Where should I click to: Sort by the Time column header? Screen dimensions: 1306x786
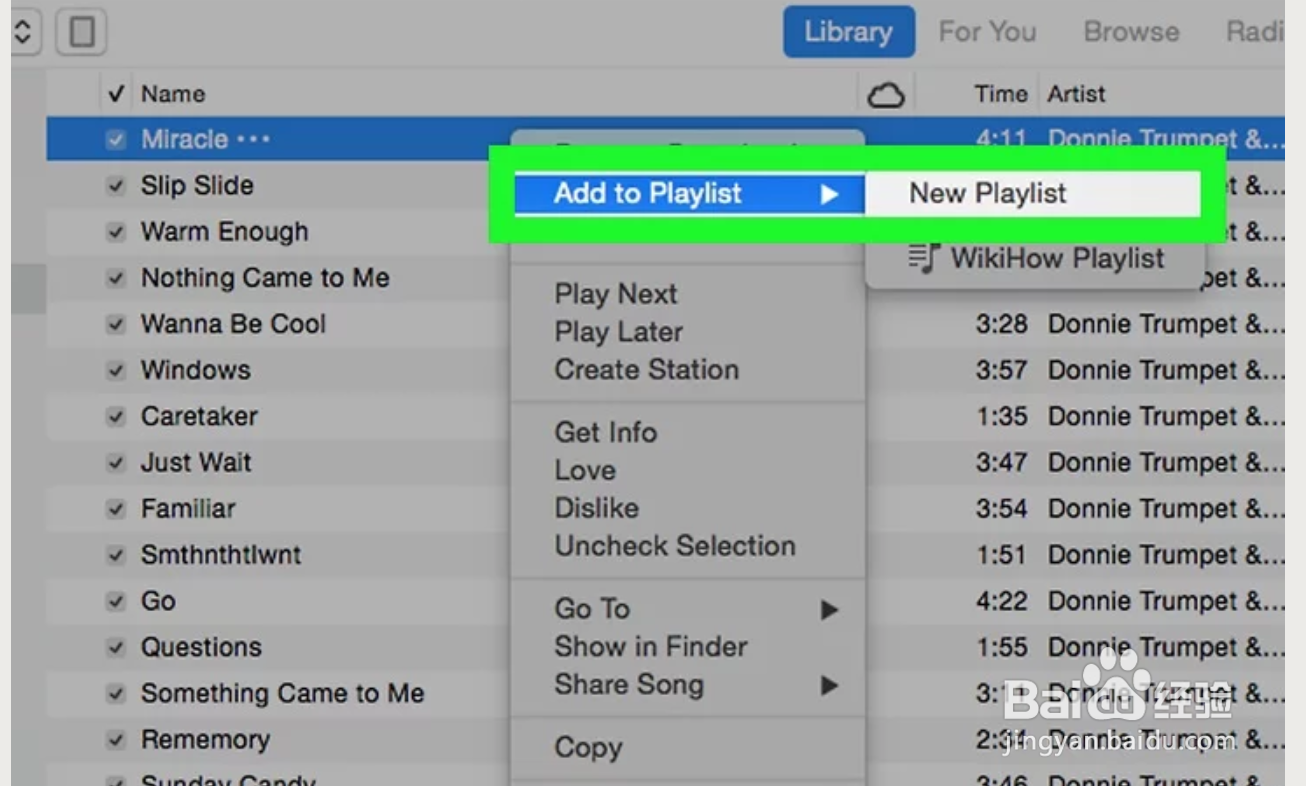tap(1001, 94)
